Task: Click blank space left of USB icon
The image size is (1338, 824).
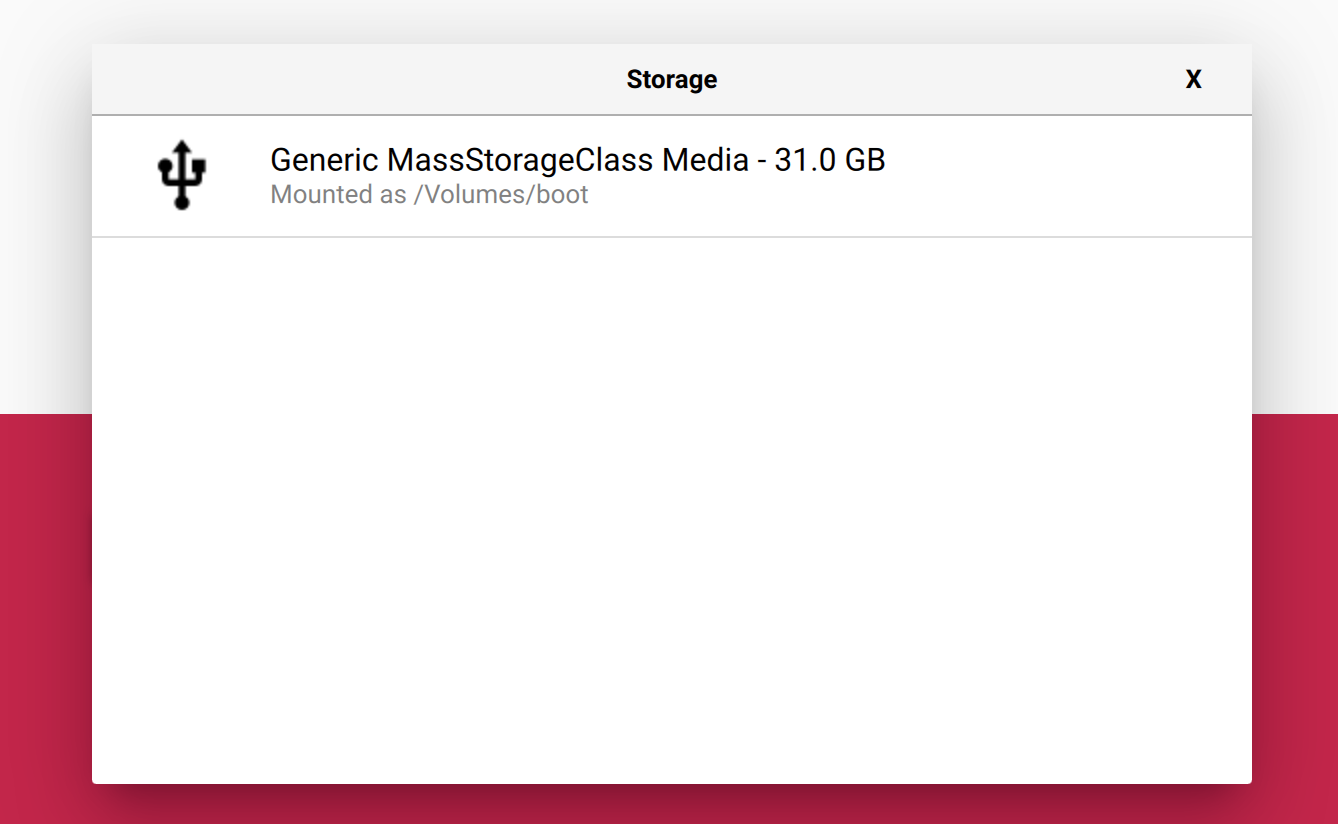Action: click(x=120, y=176)
